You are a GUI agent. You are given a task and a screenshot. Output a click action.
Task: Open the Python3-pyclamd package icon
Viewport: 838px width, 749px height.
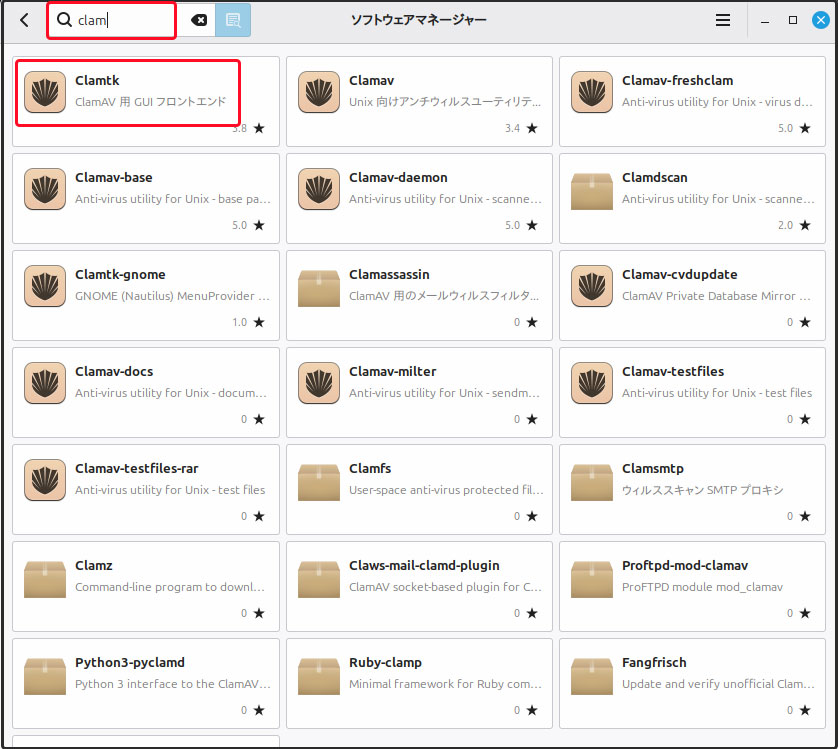point(45,676)
